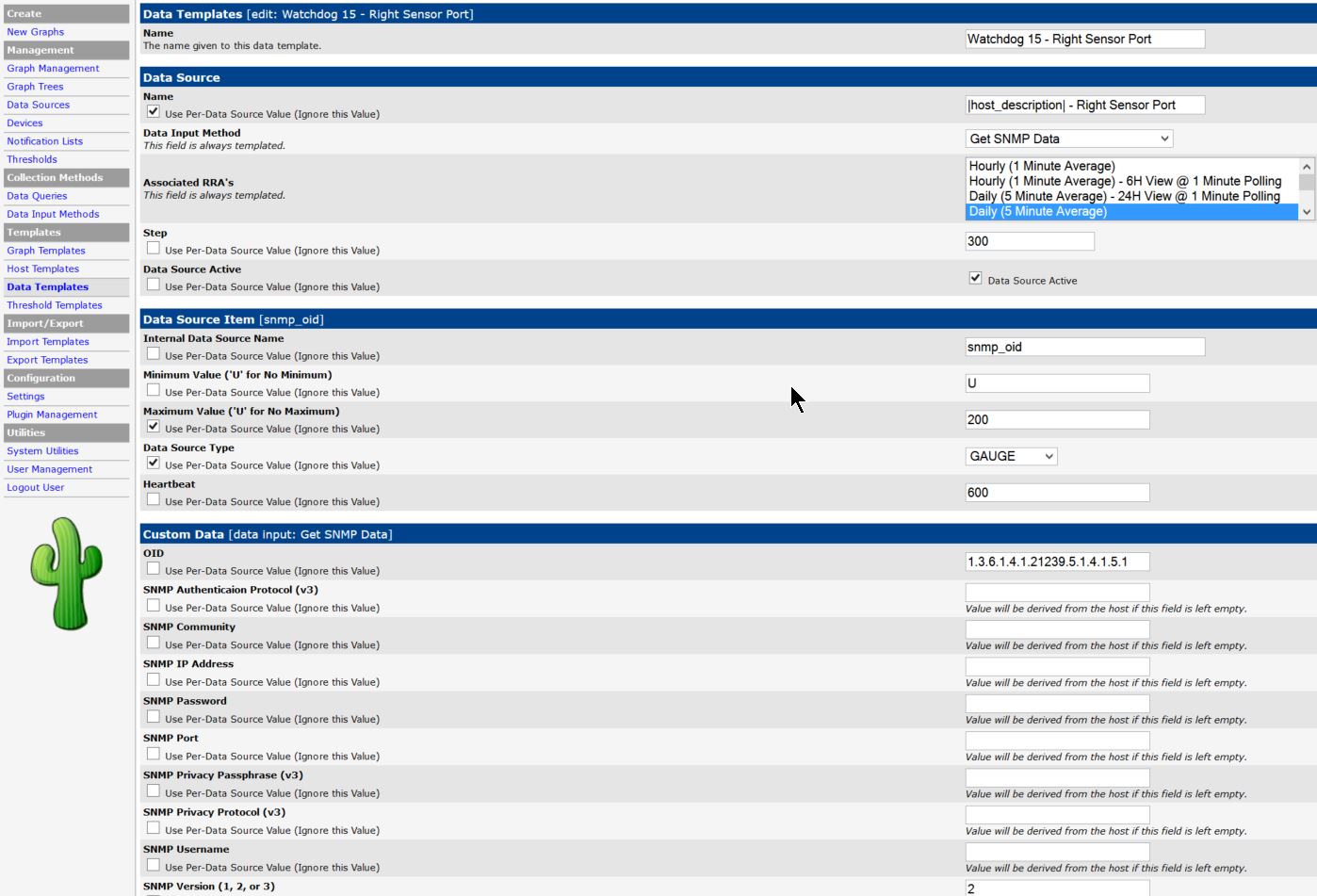1317x896 pixels.
Task: Check per-data source value for Step
Action: click(154, 248)
